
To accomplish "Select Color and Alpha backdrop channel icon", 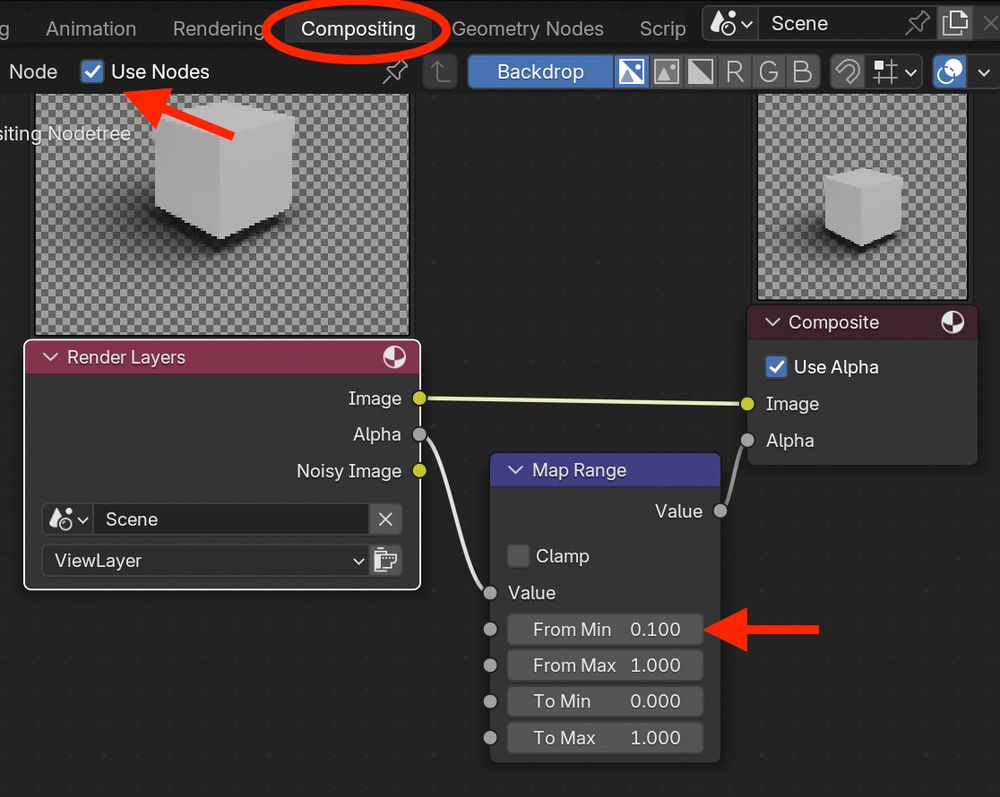I will tap(631, 71).
